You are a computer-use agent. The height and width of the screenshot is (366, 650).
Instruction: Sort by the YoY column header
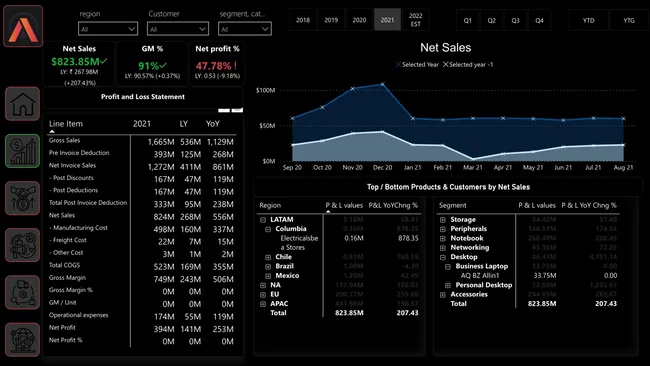[x=213, y=124]
